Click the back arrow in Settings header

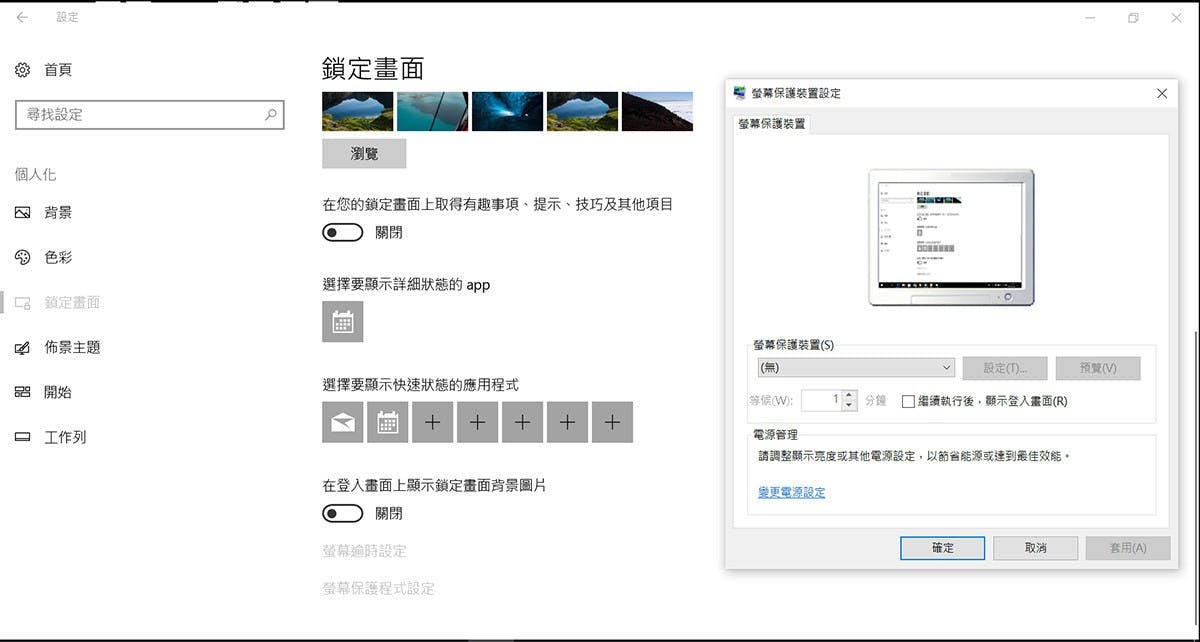point(22,18)
